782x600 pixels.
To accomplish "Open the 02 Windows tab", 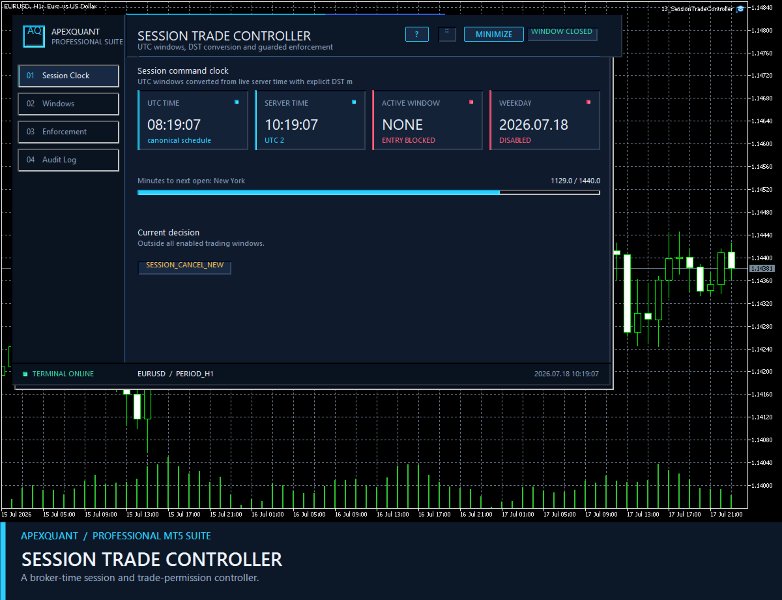I will [x=68, y=104].
